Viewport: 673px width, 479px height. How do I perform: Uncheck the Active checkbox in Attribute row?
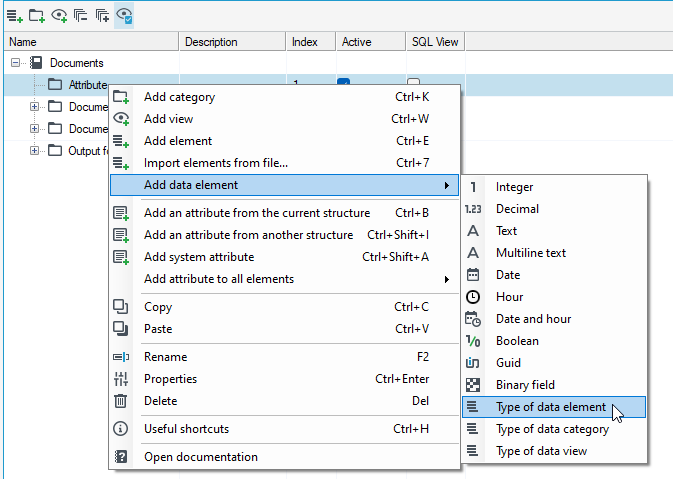pyautogui.click(x=343, y=82)
